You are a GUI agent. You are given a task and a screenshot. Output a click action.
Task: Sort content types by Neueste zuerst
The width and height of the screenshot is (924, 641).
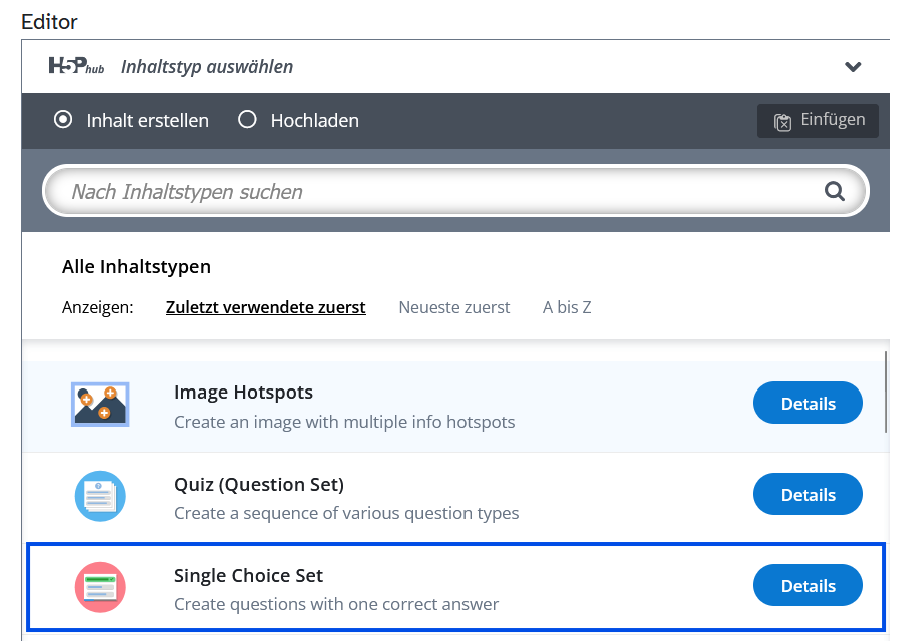(x=454, y=307)
